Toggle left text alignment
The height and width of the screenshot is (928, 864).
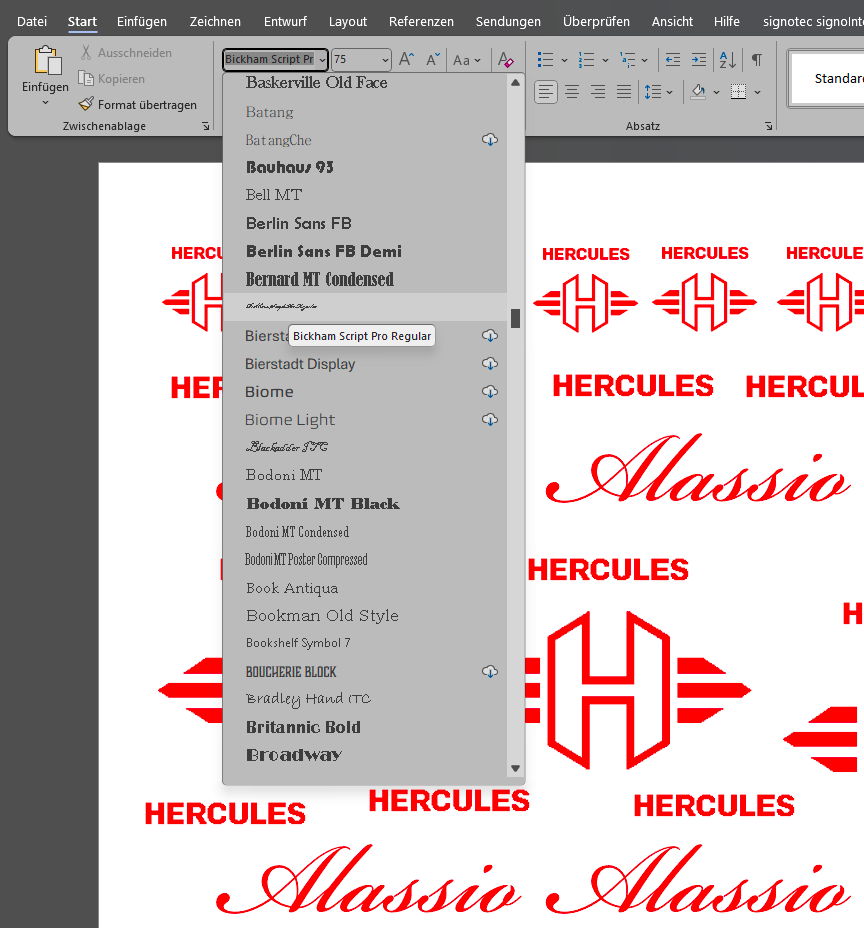tap(546, 92)
